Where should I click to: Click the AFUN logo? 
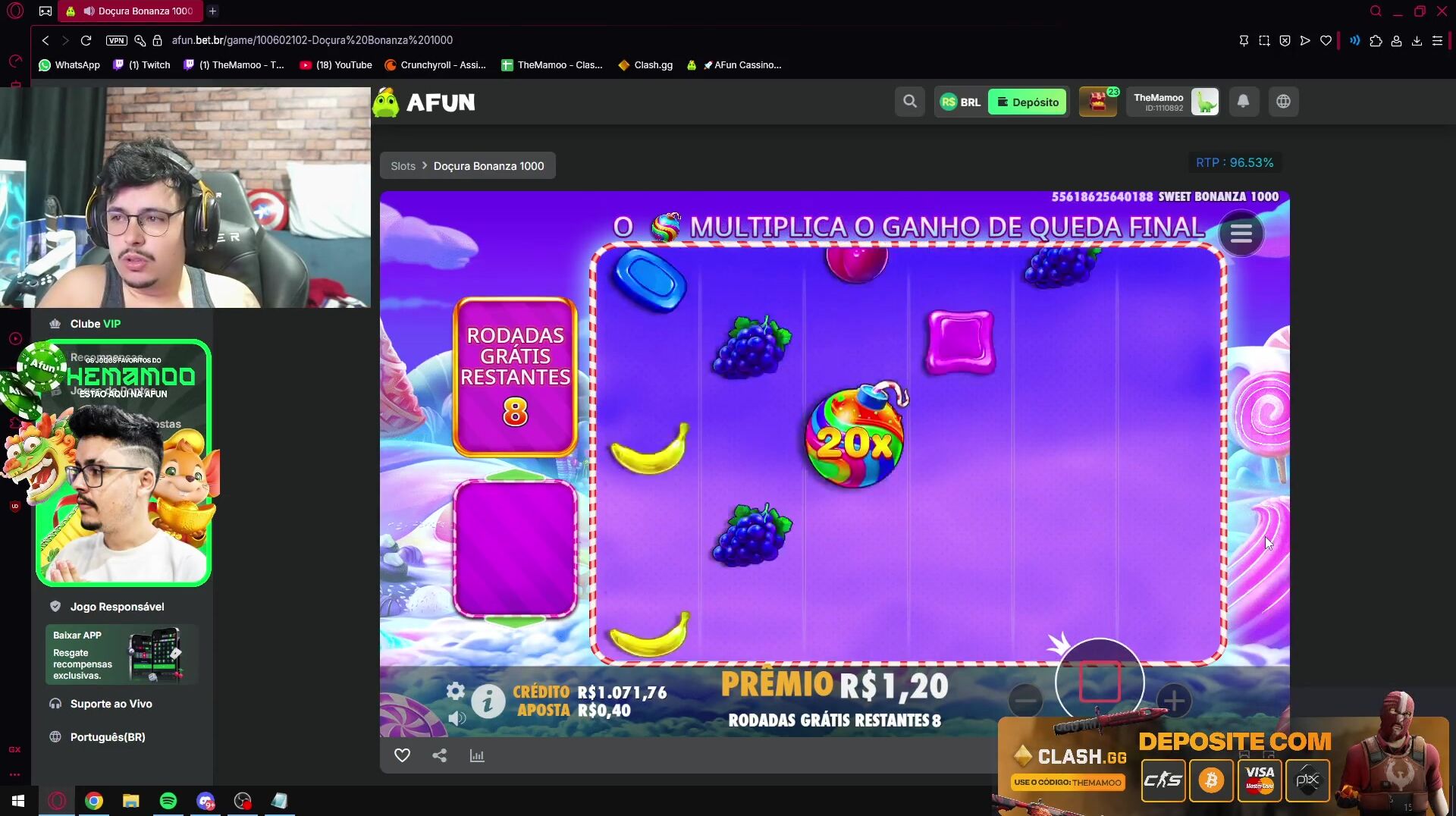click(x=424, y=102)
